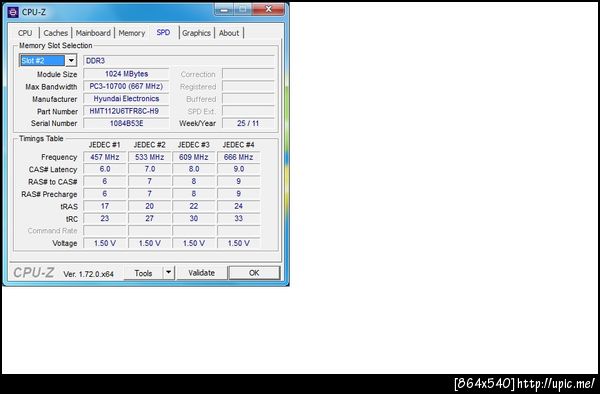Click the empty Correction field
This screenshot has height=394, width=600.
click(x=248, y=74)
